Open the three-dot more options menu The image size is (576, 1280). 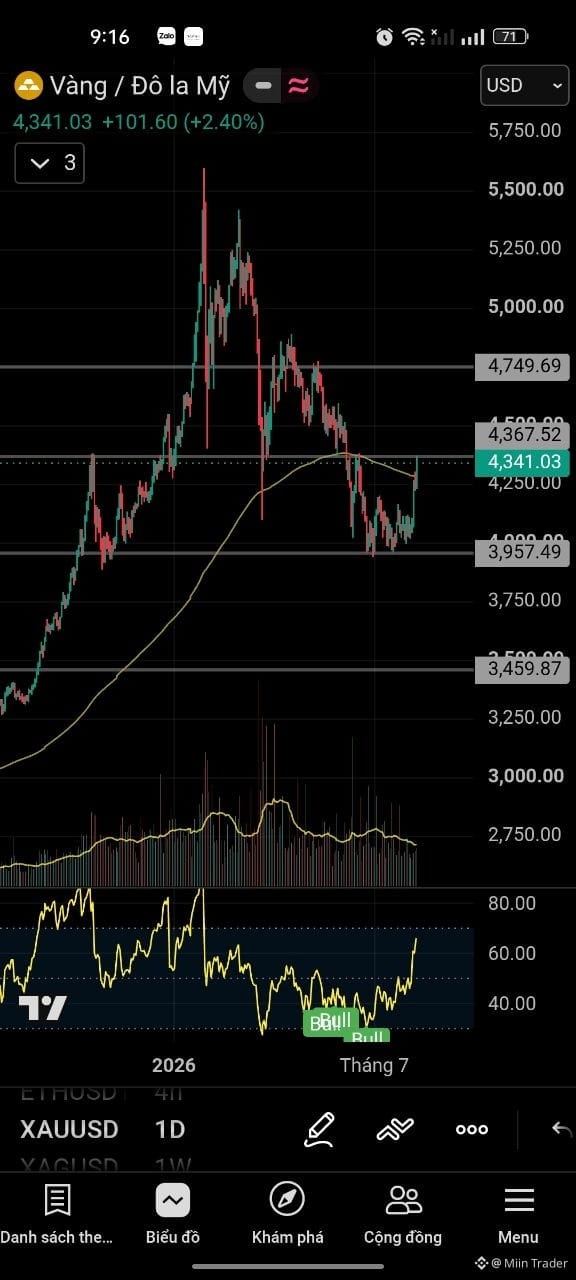tap(472, 1130)
